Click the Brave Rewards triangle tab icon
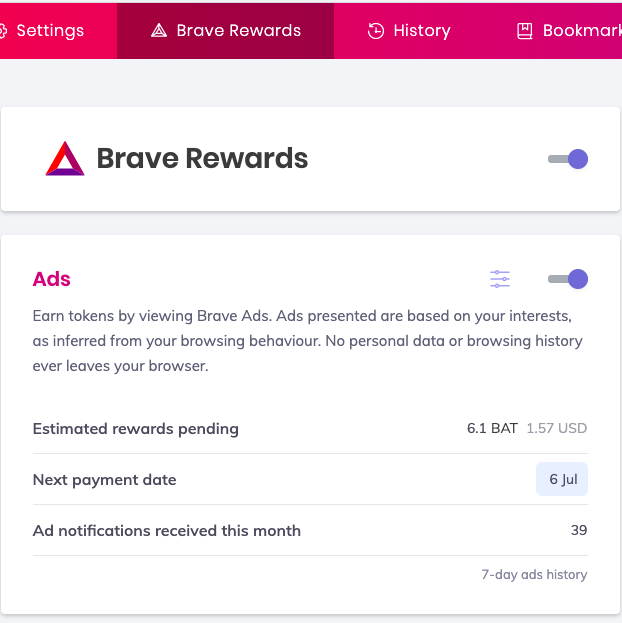 [x=159, y=31]
